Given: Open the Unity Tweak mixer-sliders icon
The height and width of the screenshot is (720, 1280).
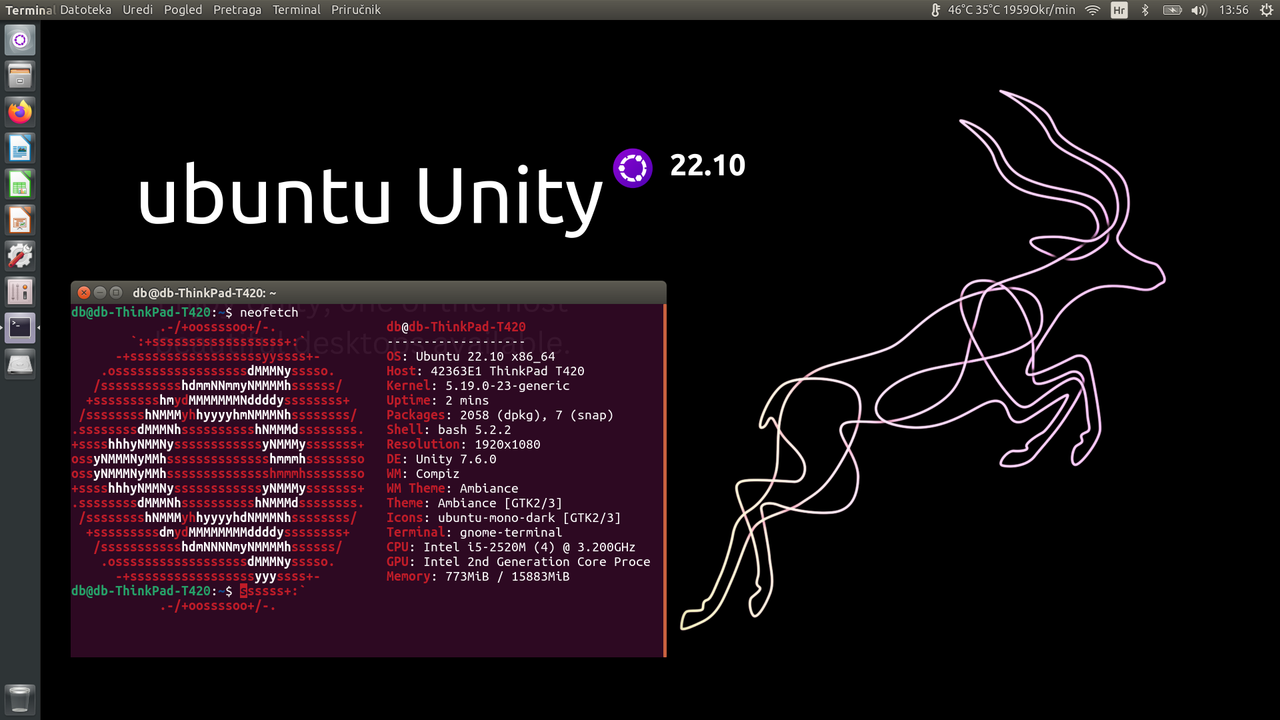Looking at the screenshot, I should coord(20,292).
